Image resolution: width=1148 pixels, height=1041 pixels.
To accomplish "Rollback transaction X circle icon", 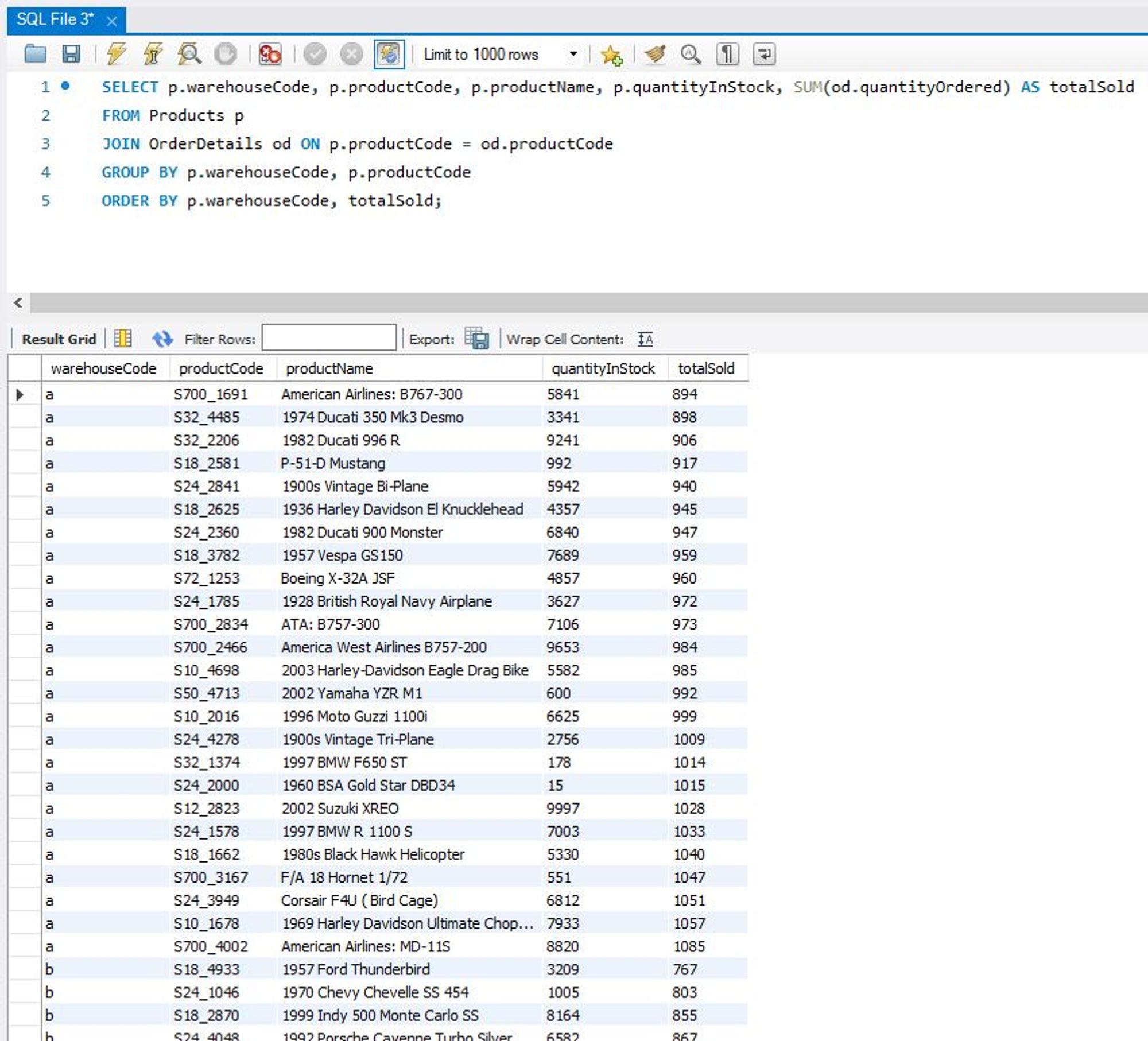I will coord(351,54).
